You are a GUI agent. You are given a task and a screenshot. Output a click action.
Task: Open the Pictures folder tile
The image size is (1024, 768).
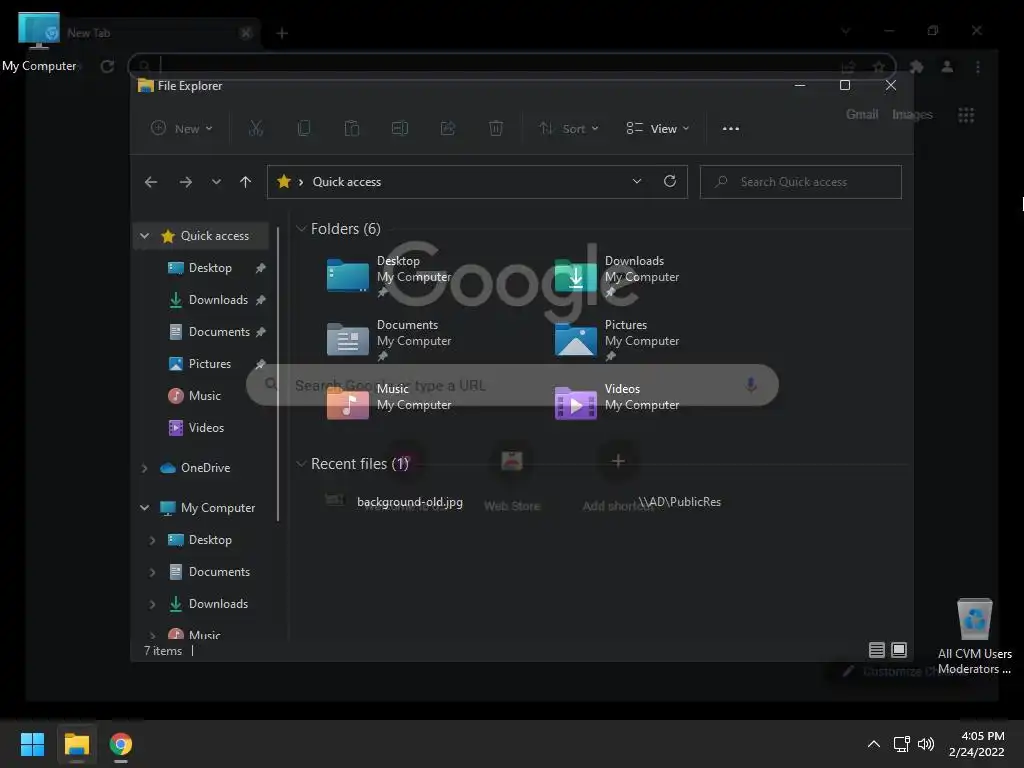pyautogui.click(x=616, y=339)
